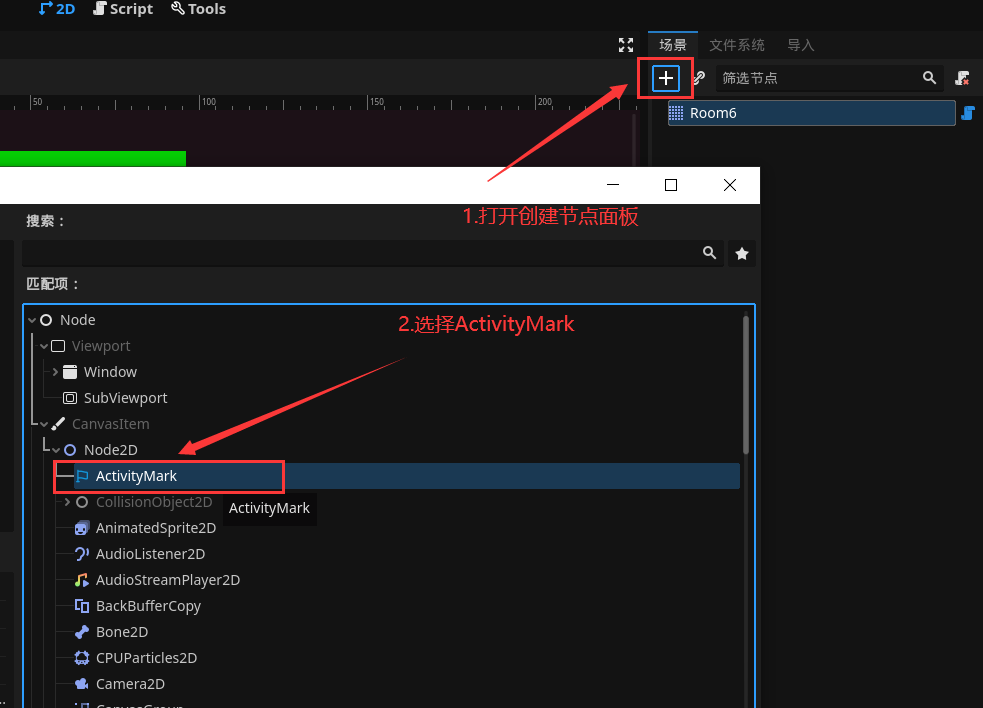This screenshot has height=708, width=983.
Task: Select Bone2D in the list
Action: click(122, 632)
